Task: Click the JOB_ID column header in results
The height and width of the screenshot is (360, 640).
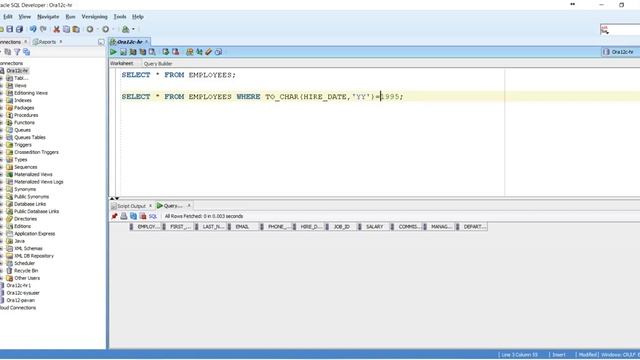Action: coord(342,227)
